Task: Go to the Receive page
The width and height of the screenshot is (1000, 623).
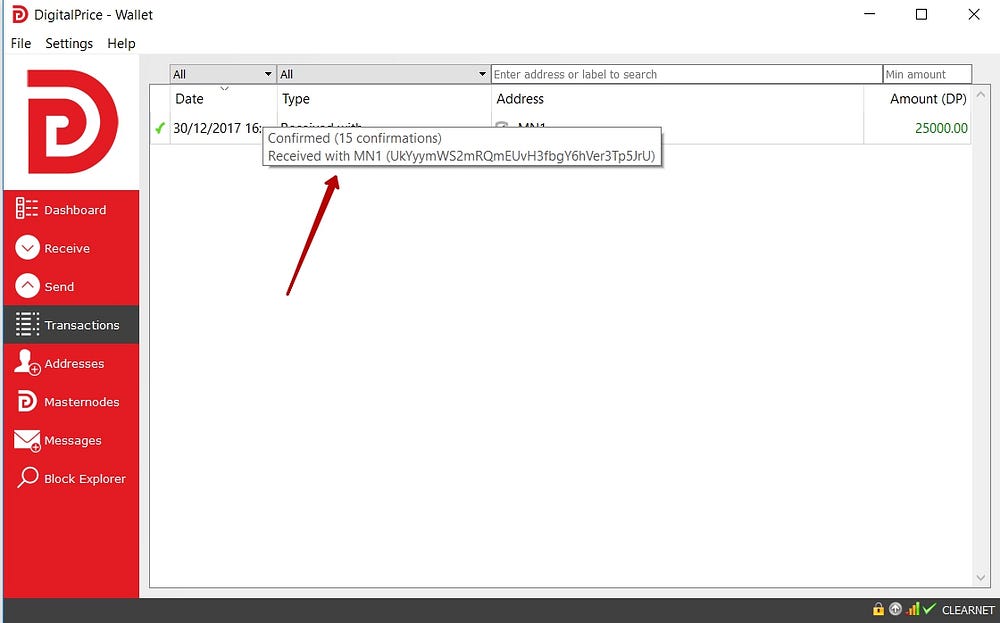Action: point(67,248)
